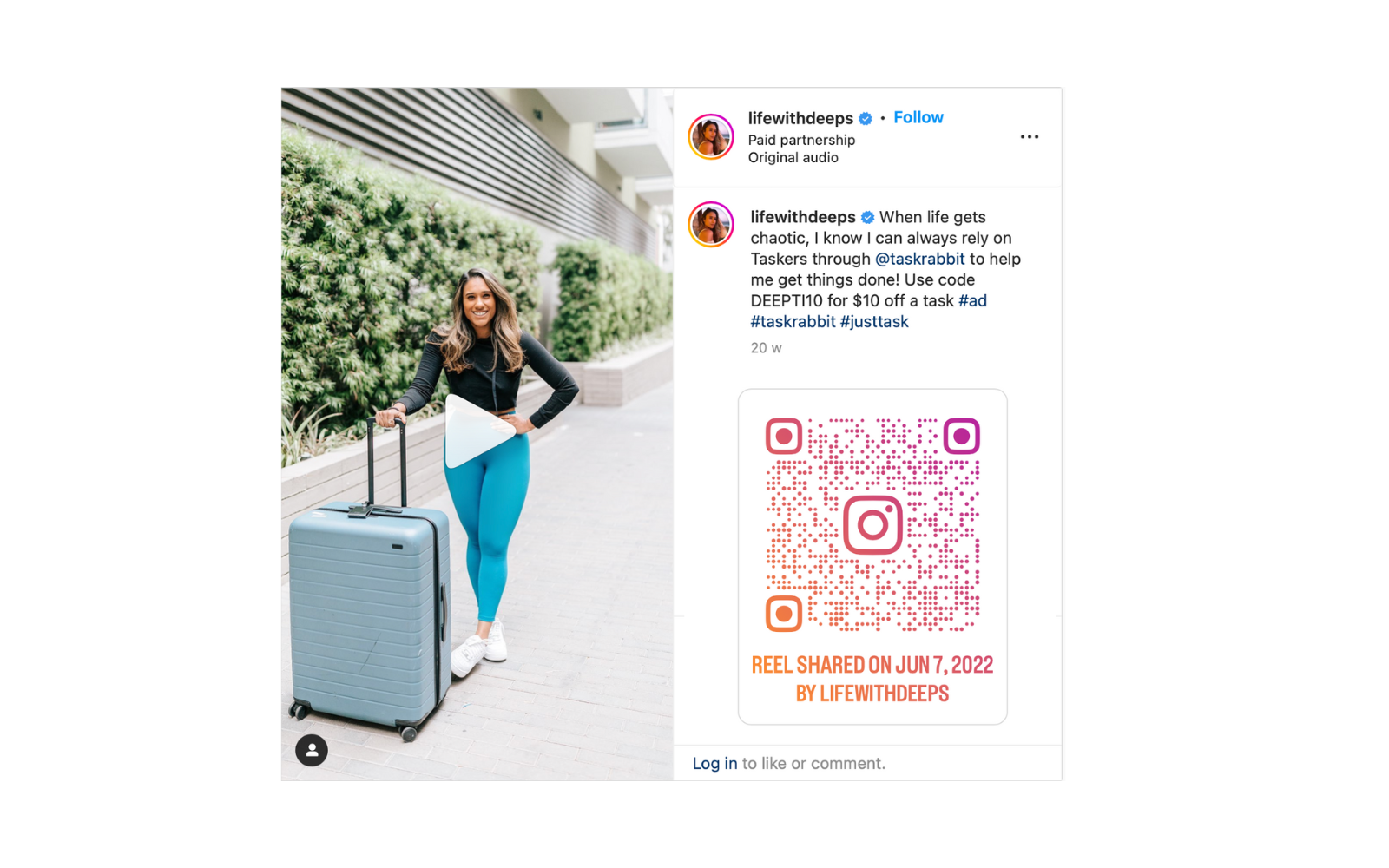Click the Log in link
The height and width of the screenshot is (868, 1389).
(x=714, y=763)
